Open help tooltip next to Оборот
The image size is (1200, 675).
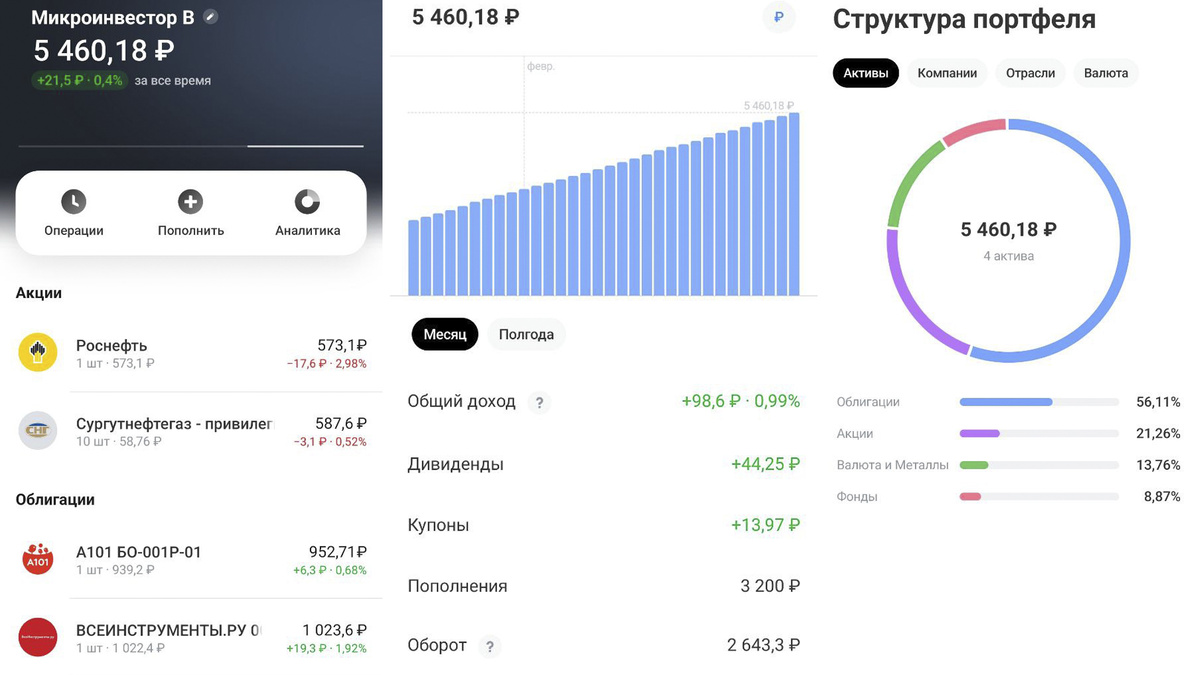point(489,646)
